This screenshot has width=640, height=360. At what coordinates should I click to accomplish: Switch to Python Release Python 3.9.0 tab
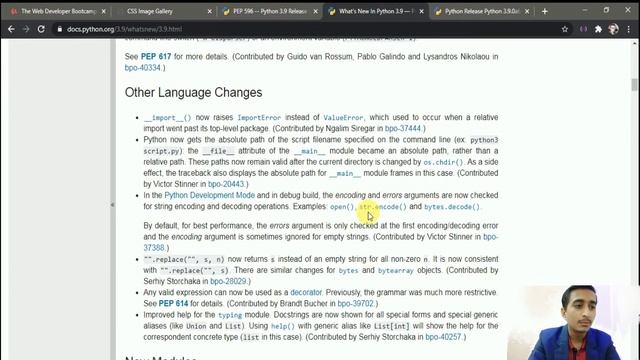pos(482,11)
